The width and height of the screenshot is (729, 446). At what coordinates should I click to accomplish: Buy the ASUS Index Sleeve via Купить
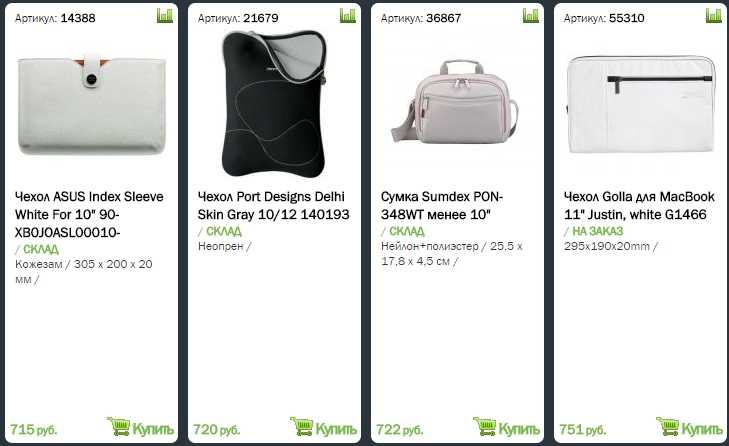pyautogui.click(x=153, y=429)
